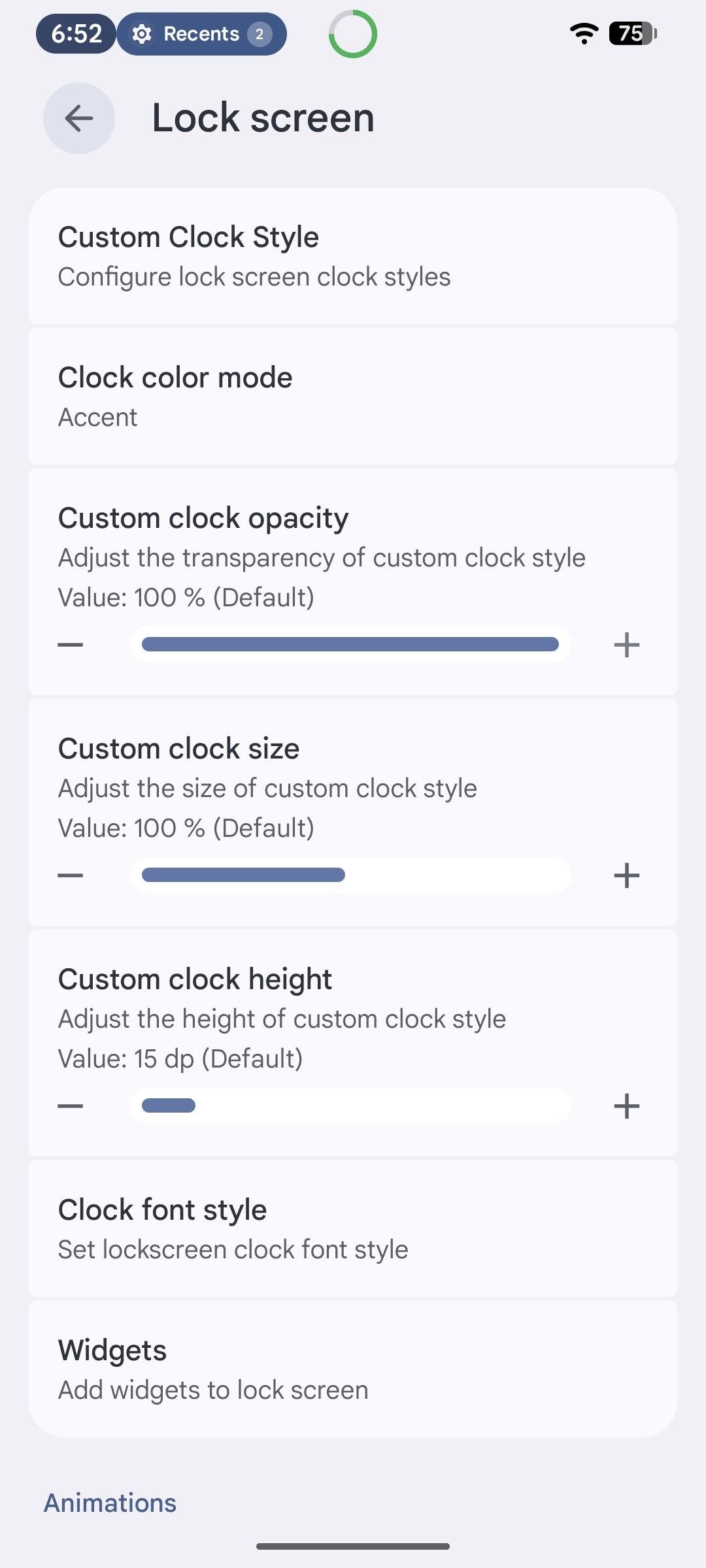Open Clock color mode selector

pos(353,397)
